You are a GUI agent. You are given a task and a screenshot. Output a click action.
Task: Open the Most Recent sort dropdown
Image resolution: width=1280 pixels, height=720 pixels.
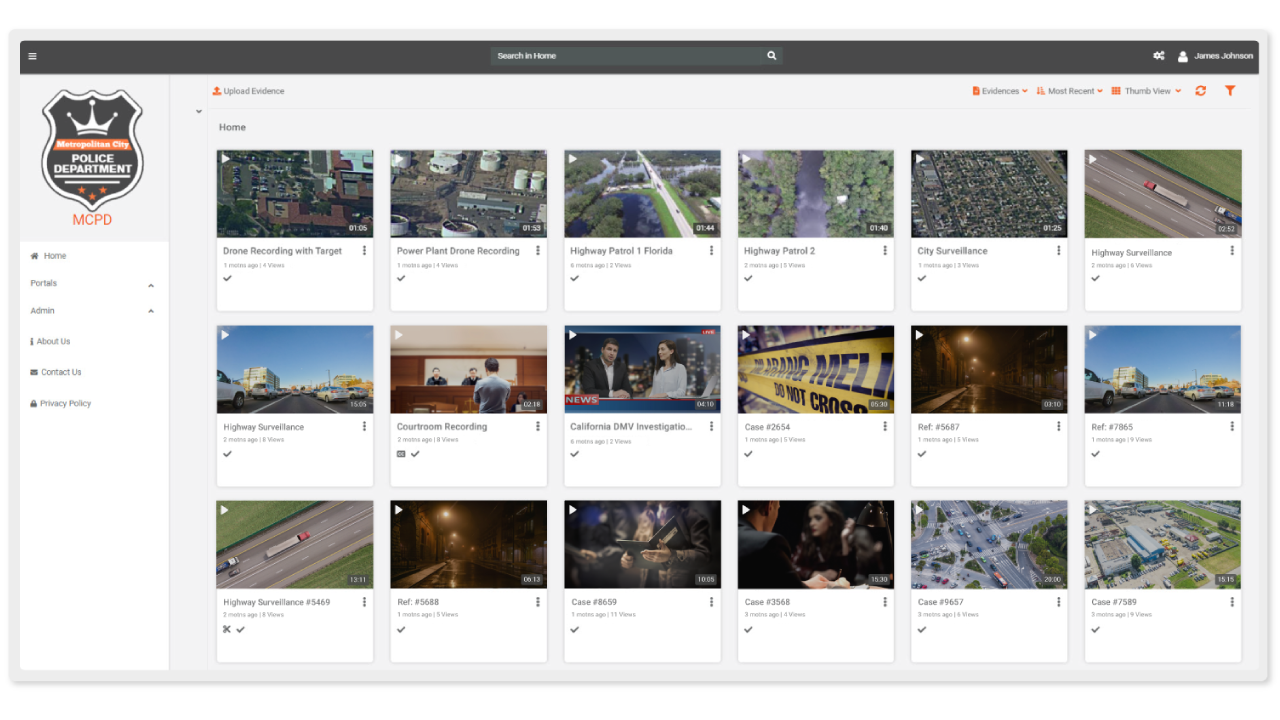click(x=1069, y=90)
